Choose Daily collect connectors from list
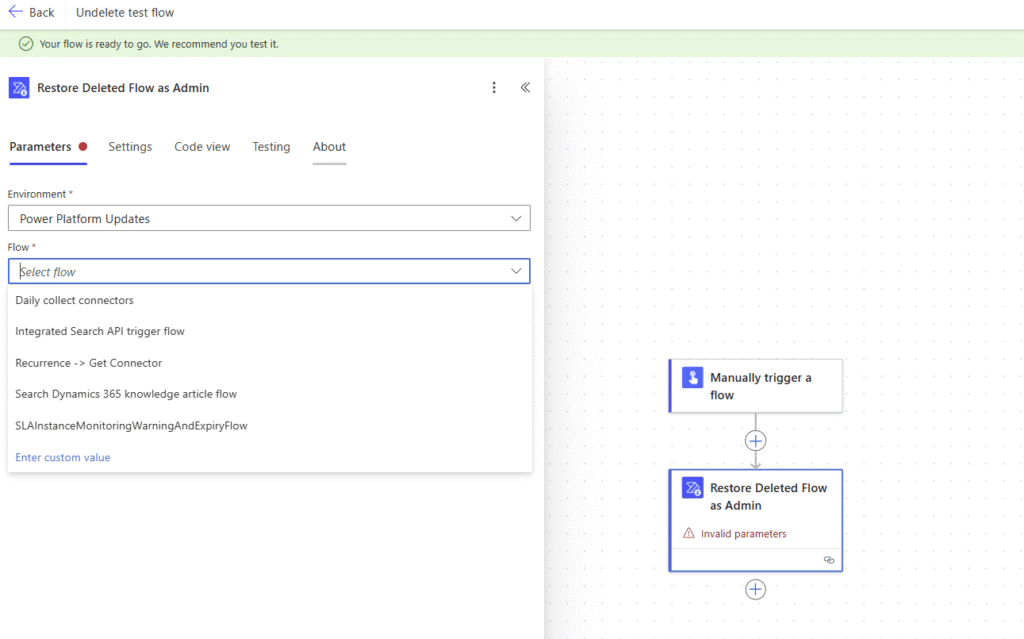1024x639 pixels. coord(270,301)
